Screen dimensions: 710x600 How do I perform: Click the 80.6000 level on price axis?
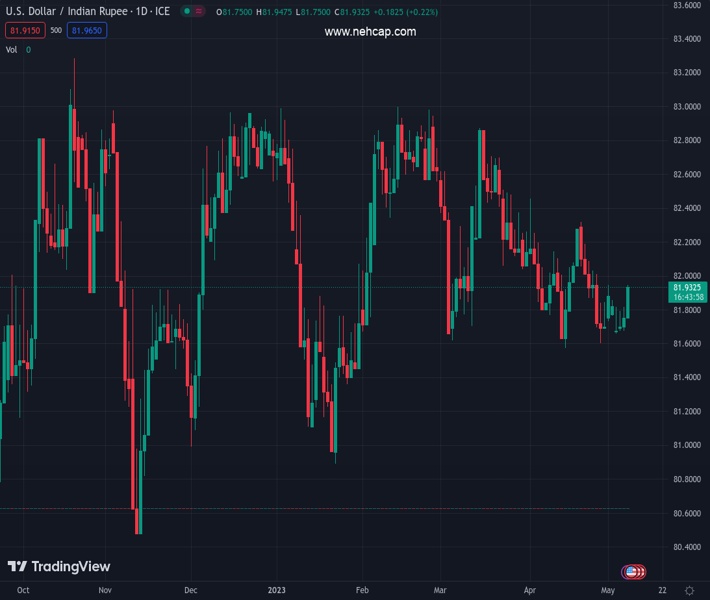pyautogui.click(x=686, y=513)
